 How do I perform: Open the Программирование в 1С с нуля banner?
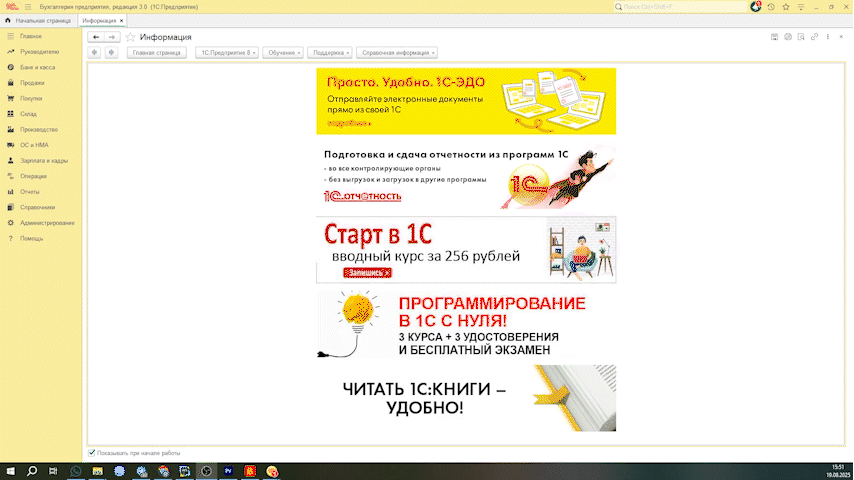point(466,325)
